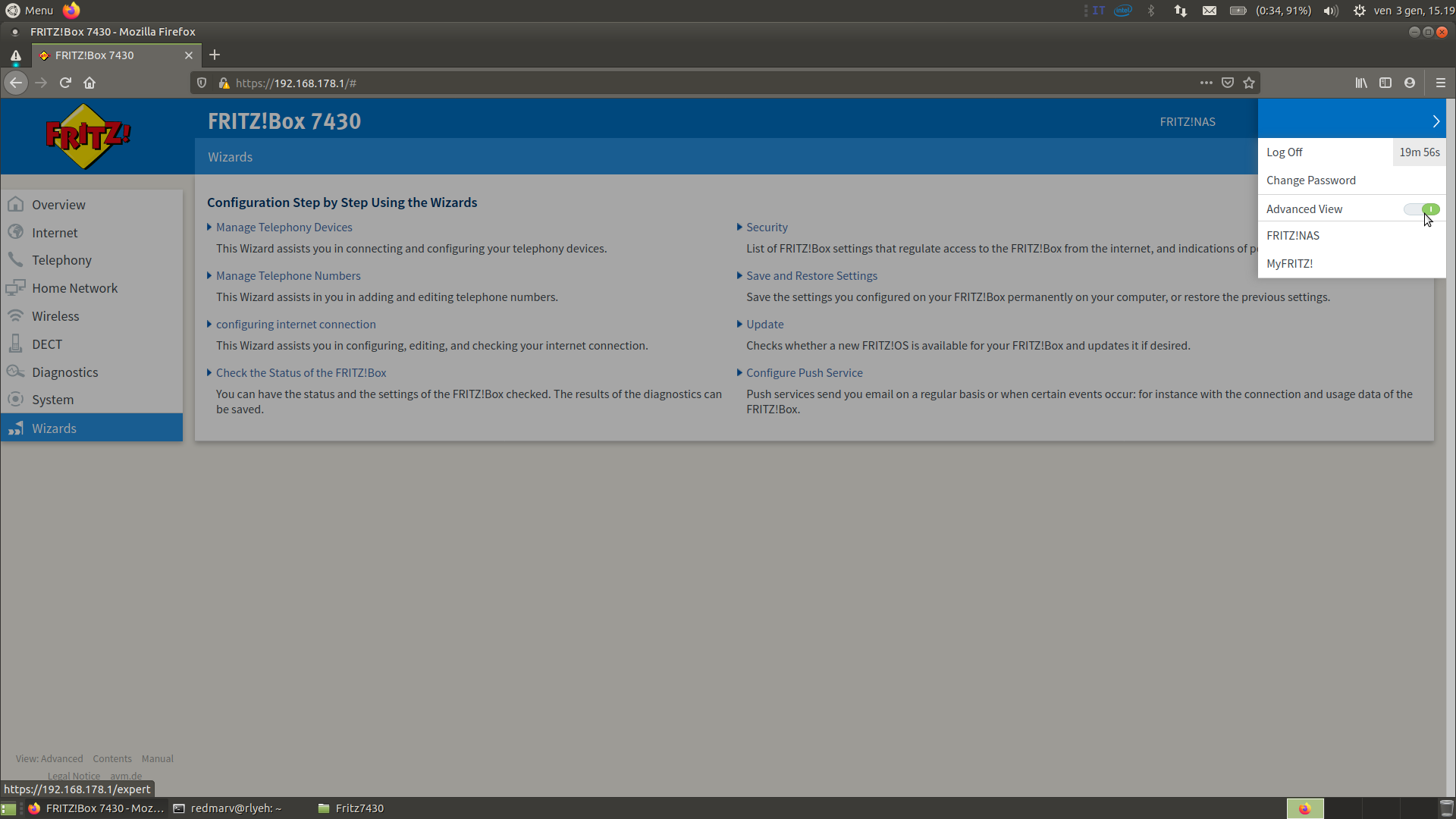Viewport: 1456px width, 819px height.
Task: Click tracking protection shield icon
Action: 202,83
